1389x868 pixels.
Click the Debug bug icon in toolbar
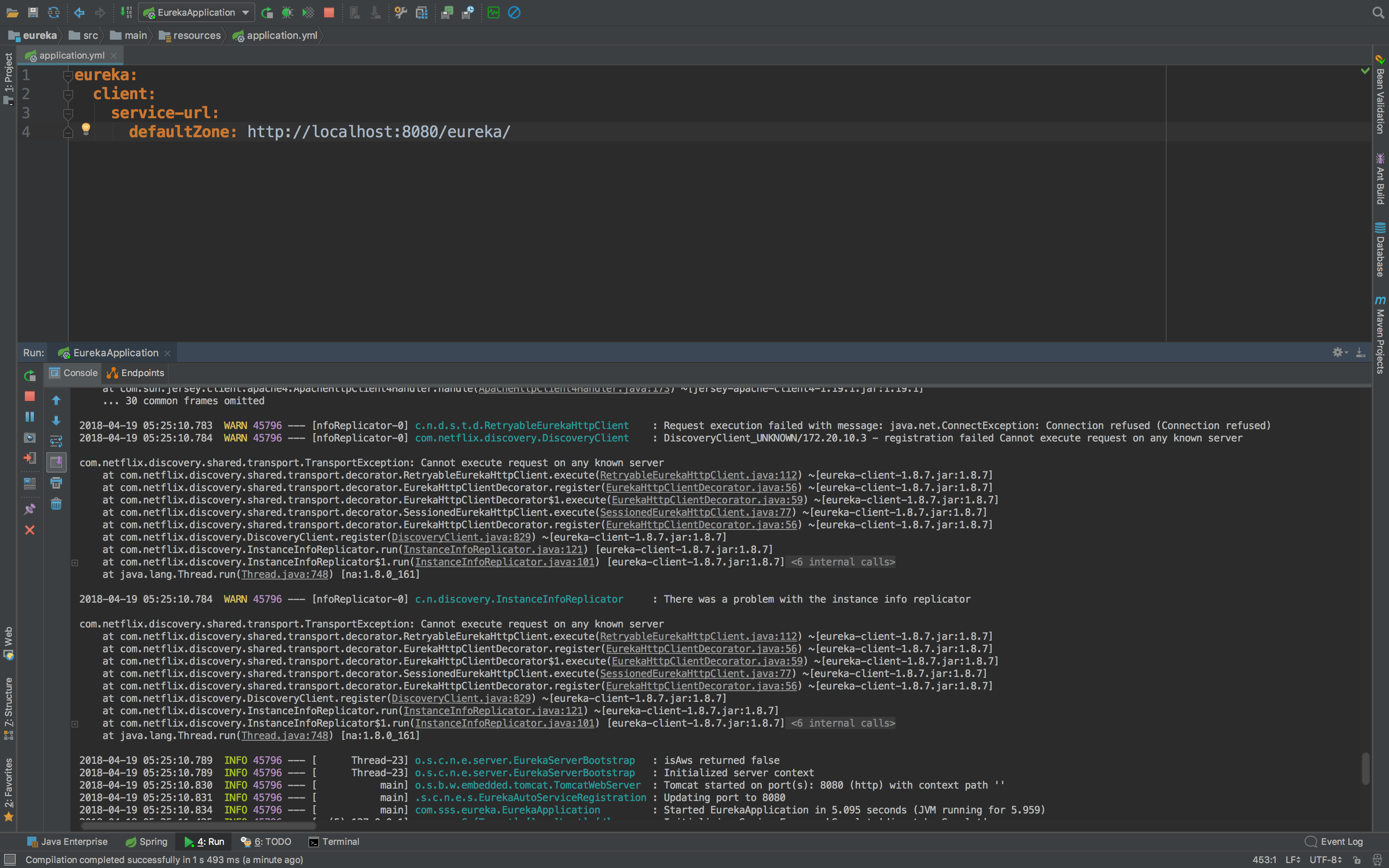(x=288, y=12)
